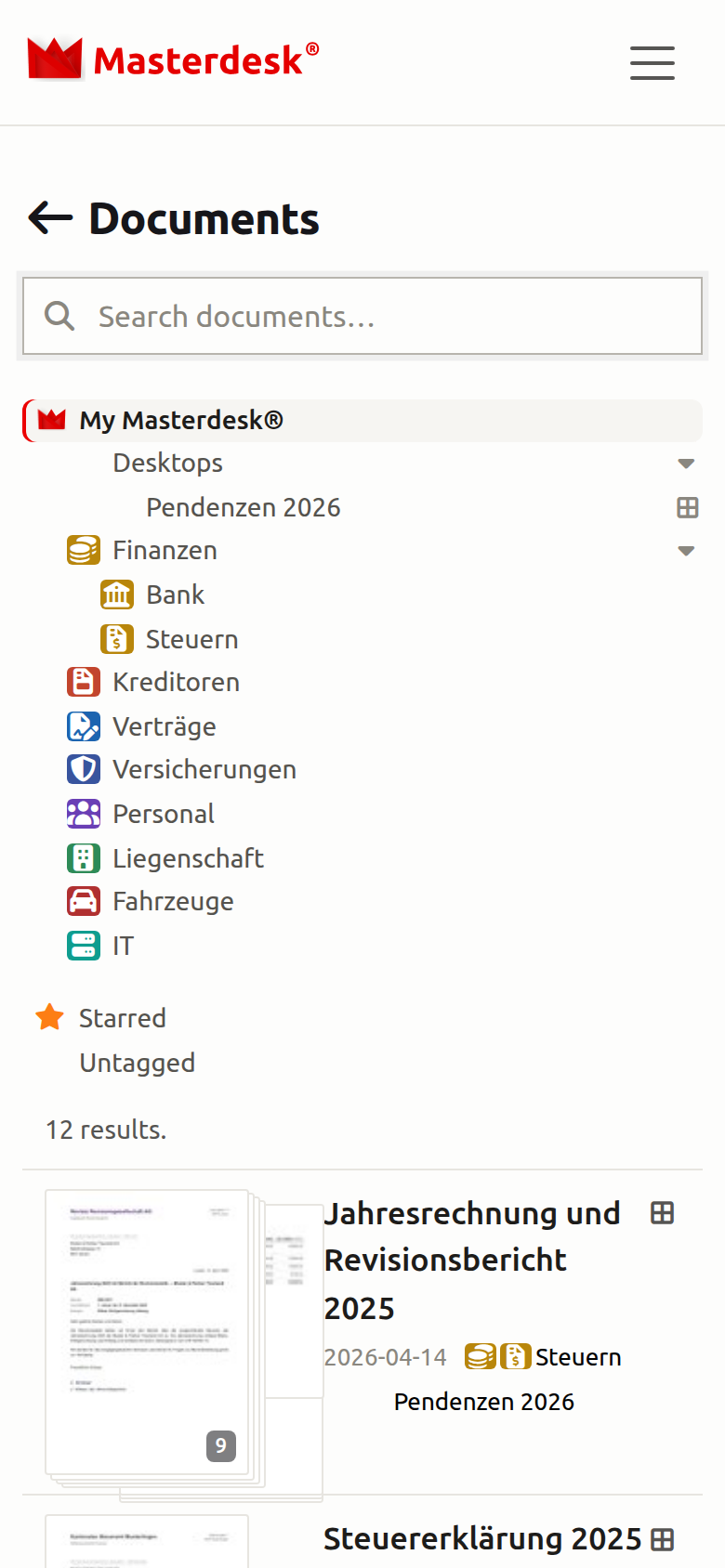725x1568 pixels.
Task: Show Untagged documents
Action: tap(138, 1063)
